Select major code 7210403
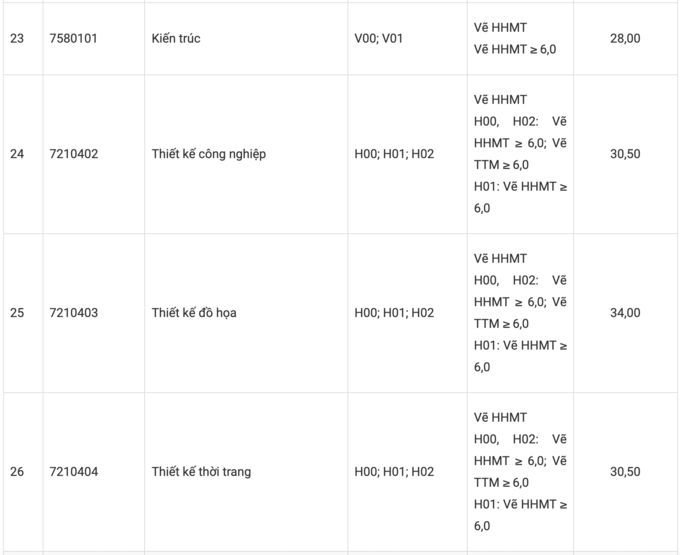This screenshot has width=680, height=555. [74, 313]
